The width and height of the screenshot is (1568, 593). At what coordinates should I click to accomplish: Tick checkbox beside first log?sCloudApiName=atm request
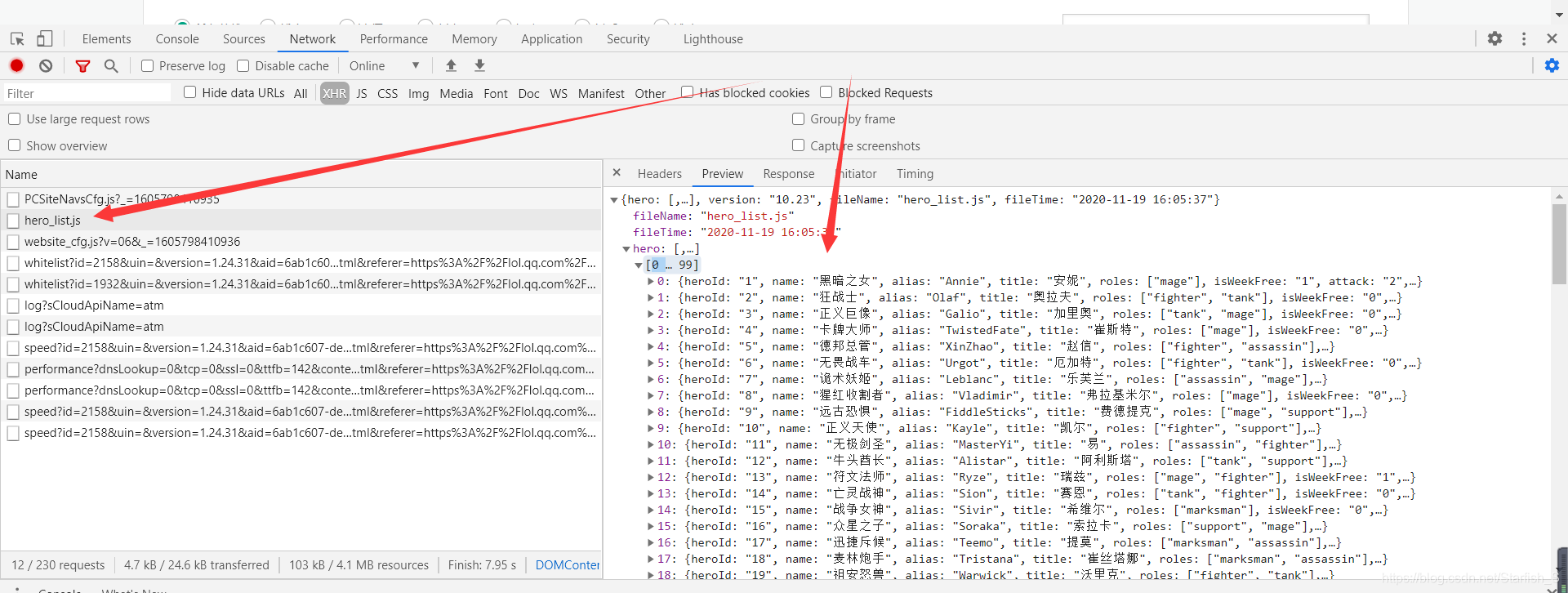pyautogui.click(x=13, y=305)
